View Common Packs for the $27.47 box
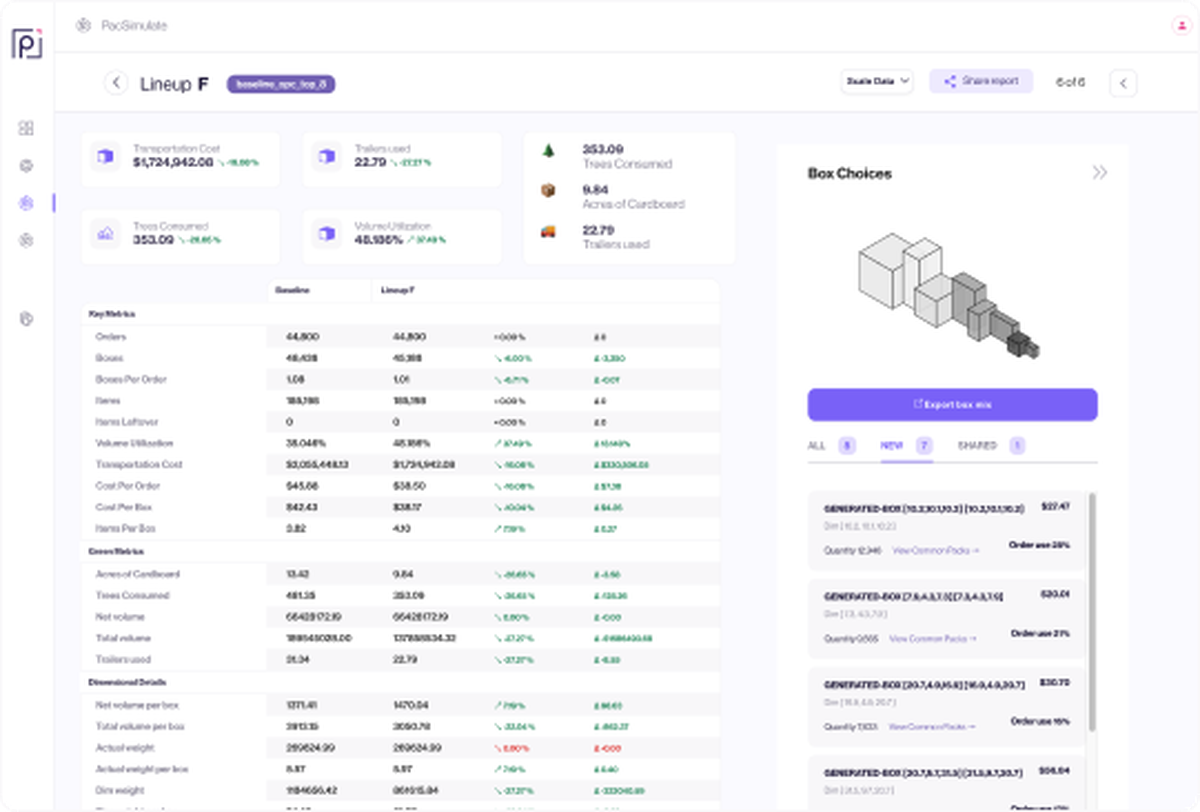This screenshot has width=1200, height=812. [935, 550]
